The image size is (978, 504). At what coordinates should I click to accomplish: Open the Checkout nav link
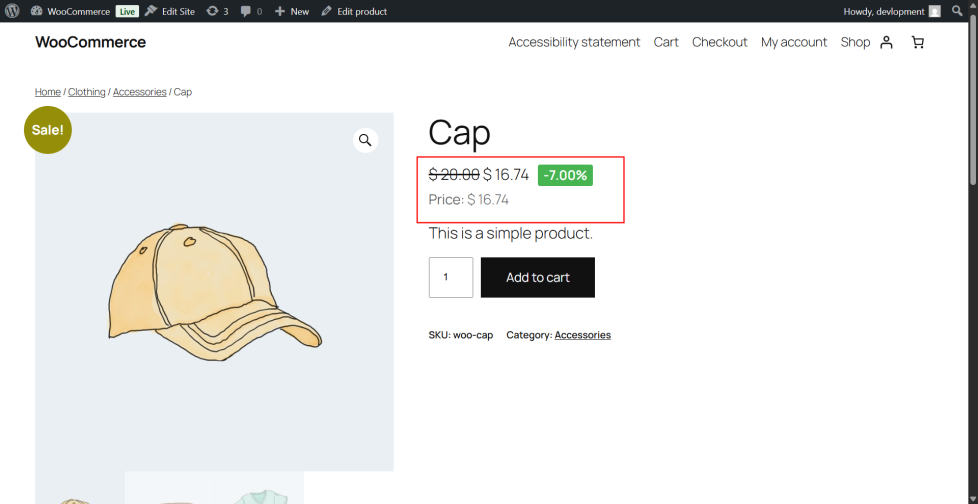pyautogui.click(x=719, y=42)
